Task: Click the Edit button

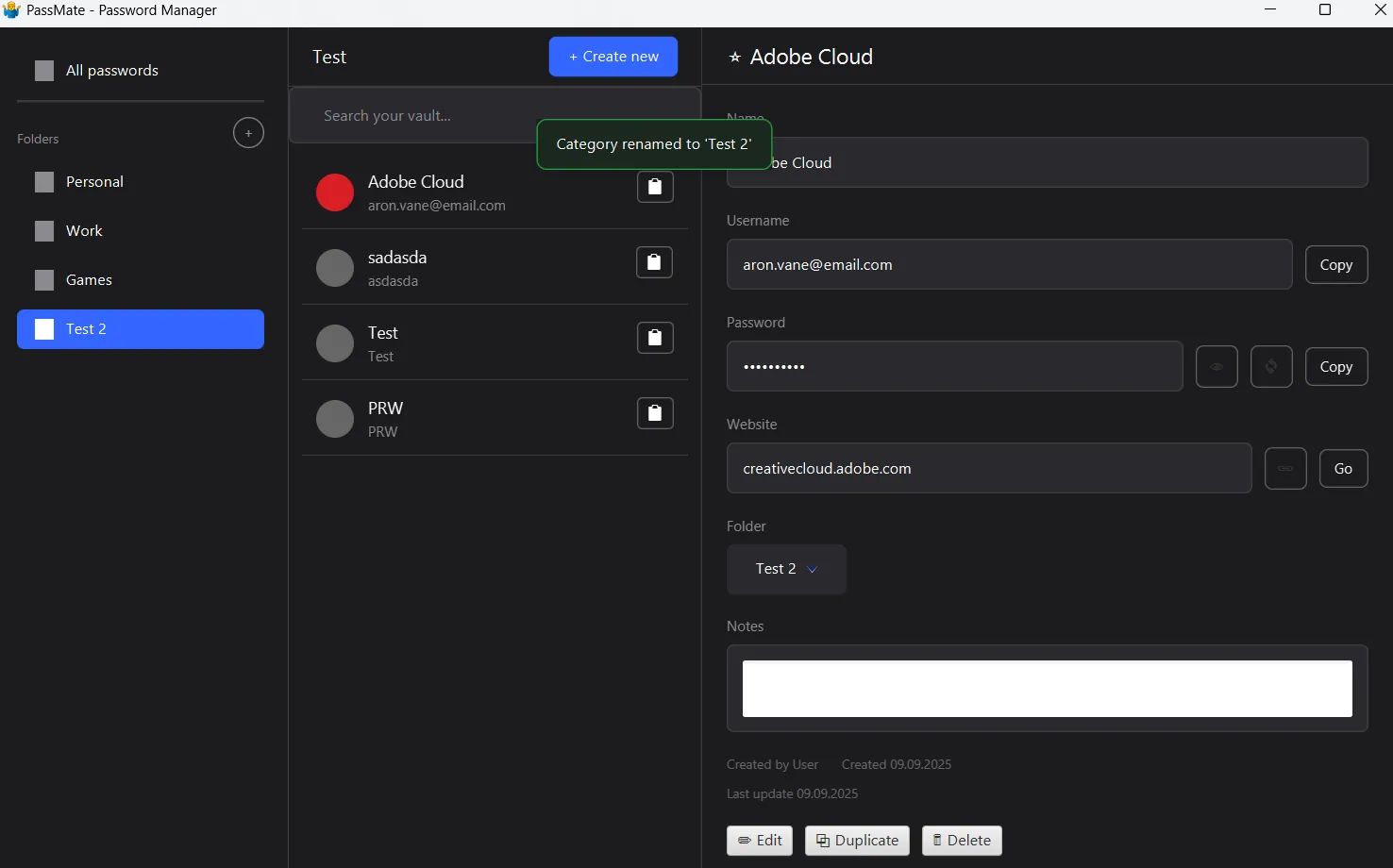Action: point(760,841)
